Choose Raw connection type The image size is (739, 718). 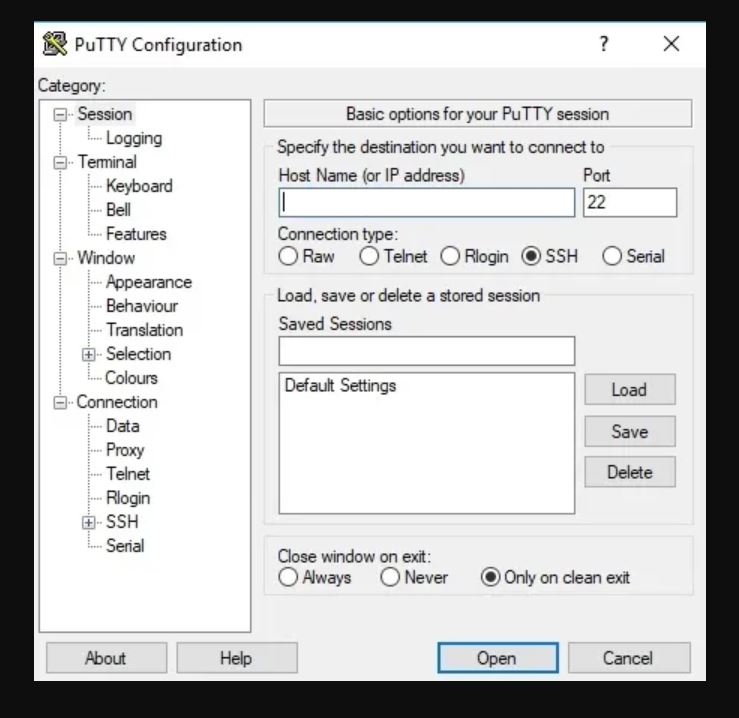click(289, 257)
